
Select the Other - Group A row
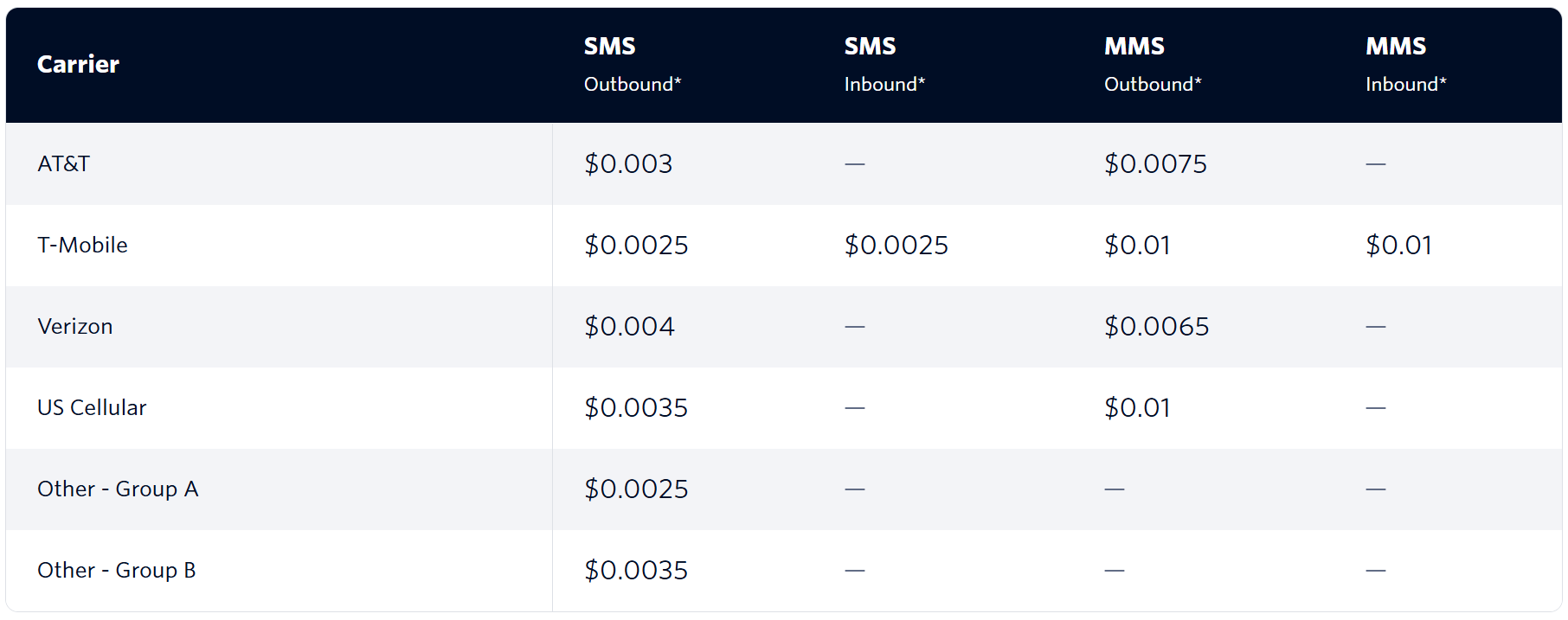pos(784,489)
